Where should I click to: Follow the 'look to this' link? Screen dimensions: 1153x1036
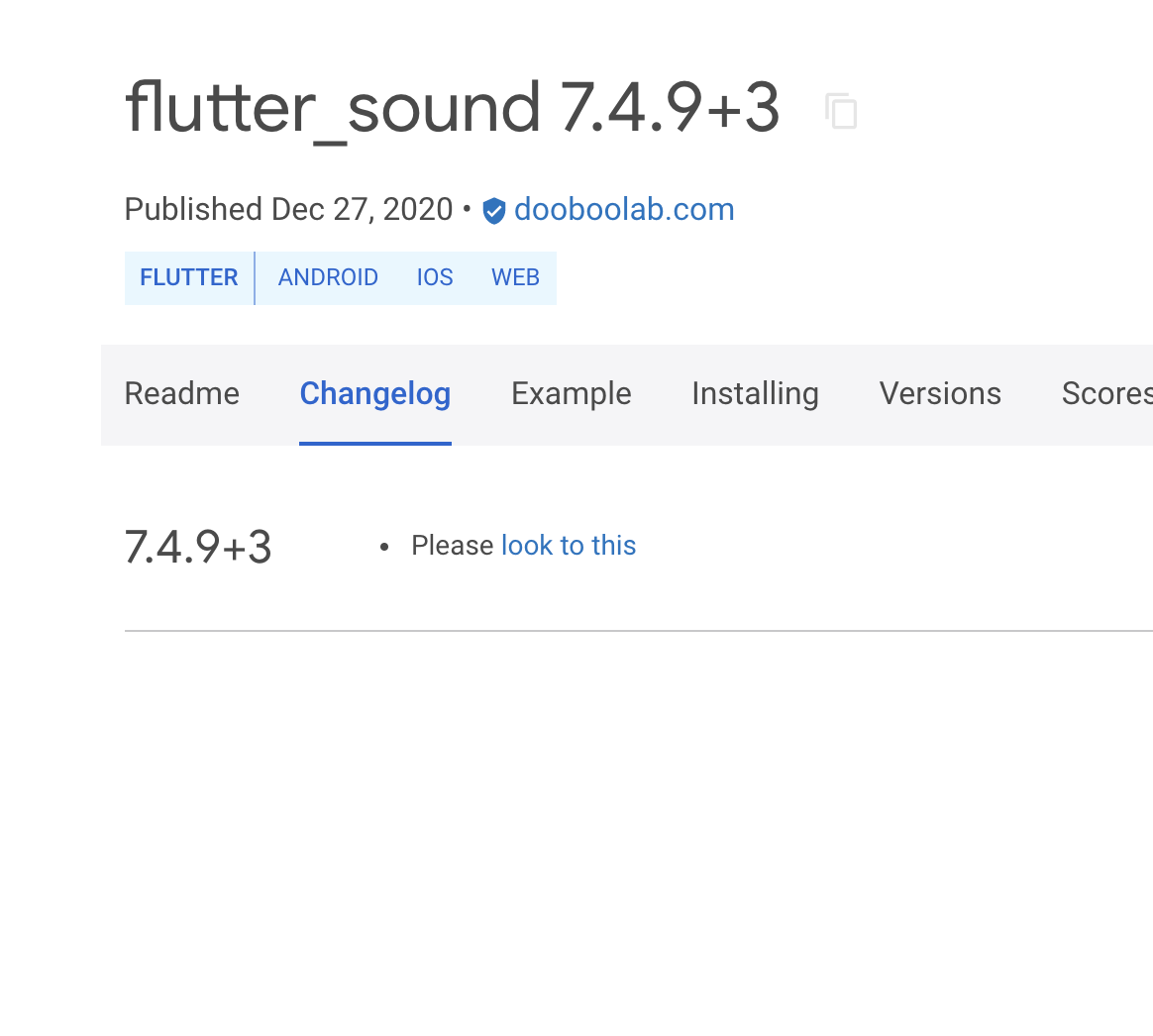[x=568, y=545]
